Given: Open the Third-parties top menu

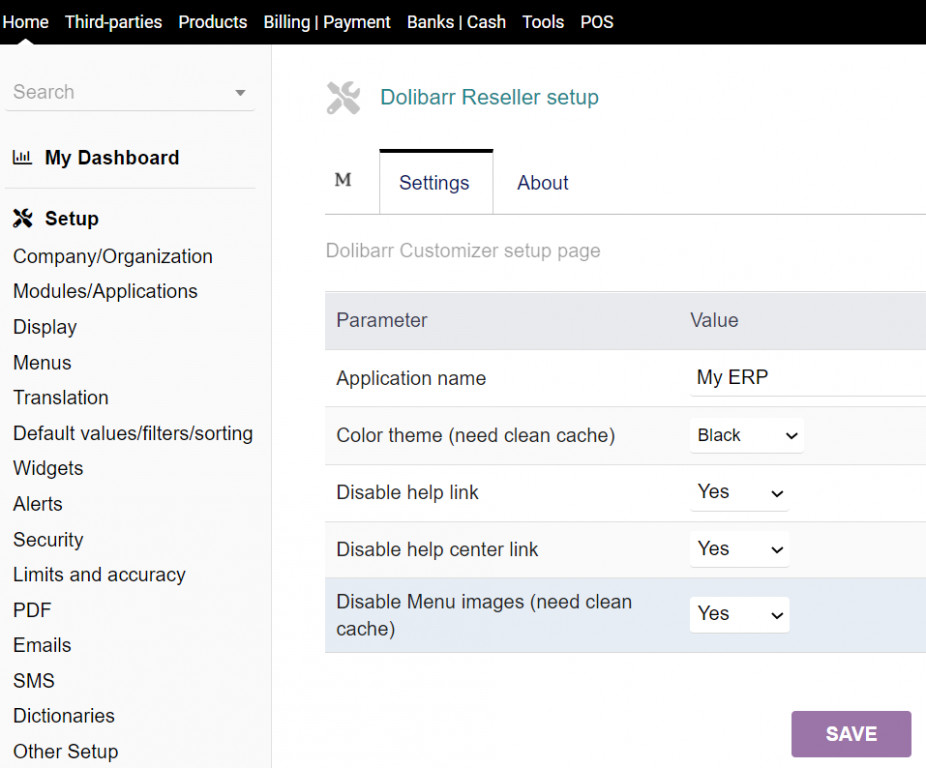Looking at the screenshot, I should click(x=113, y=22).
